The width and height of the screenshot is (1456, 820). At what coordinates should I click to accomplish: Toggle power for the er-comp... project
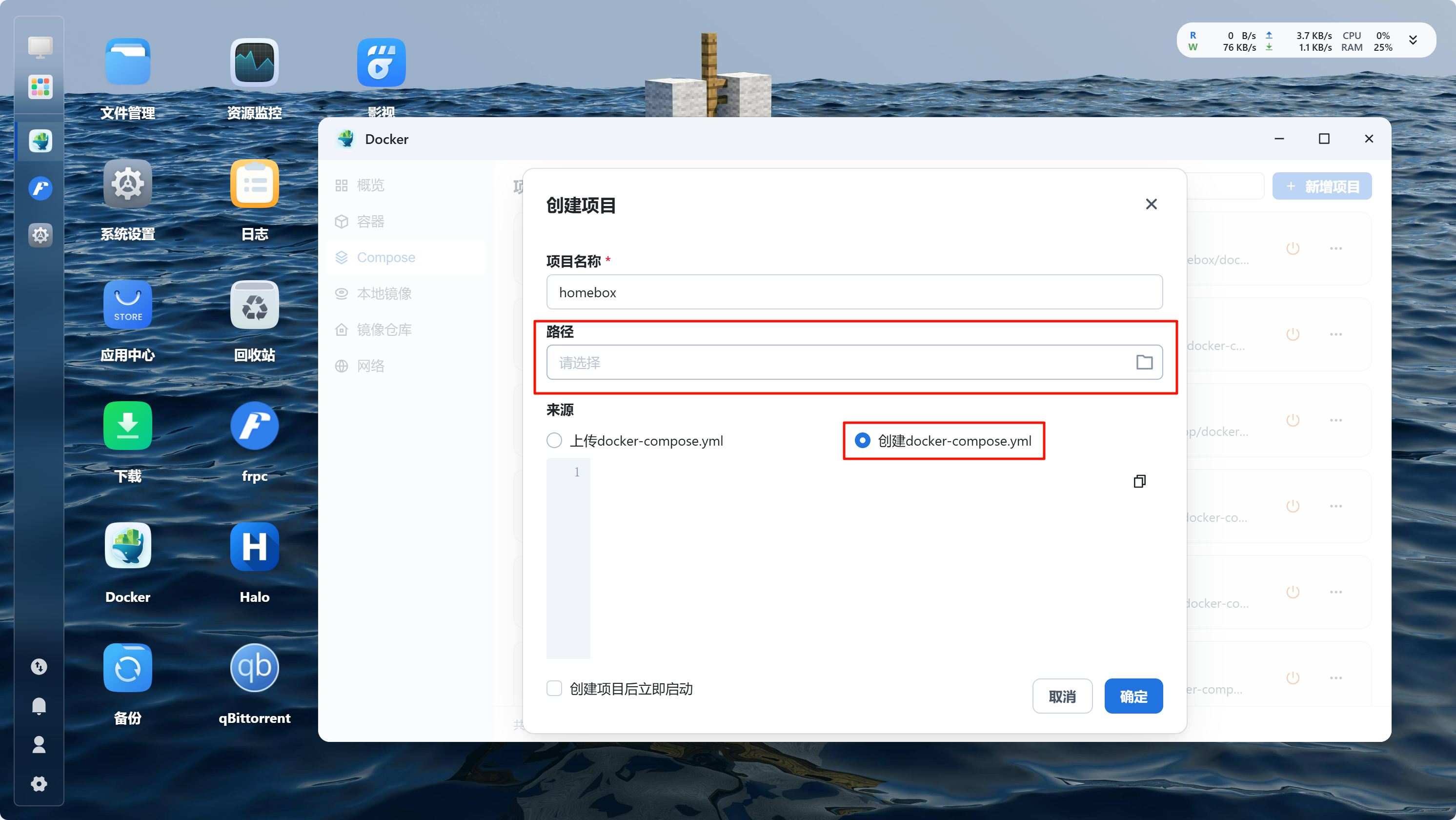coord(1293,677)
